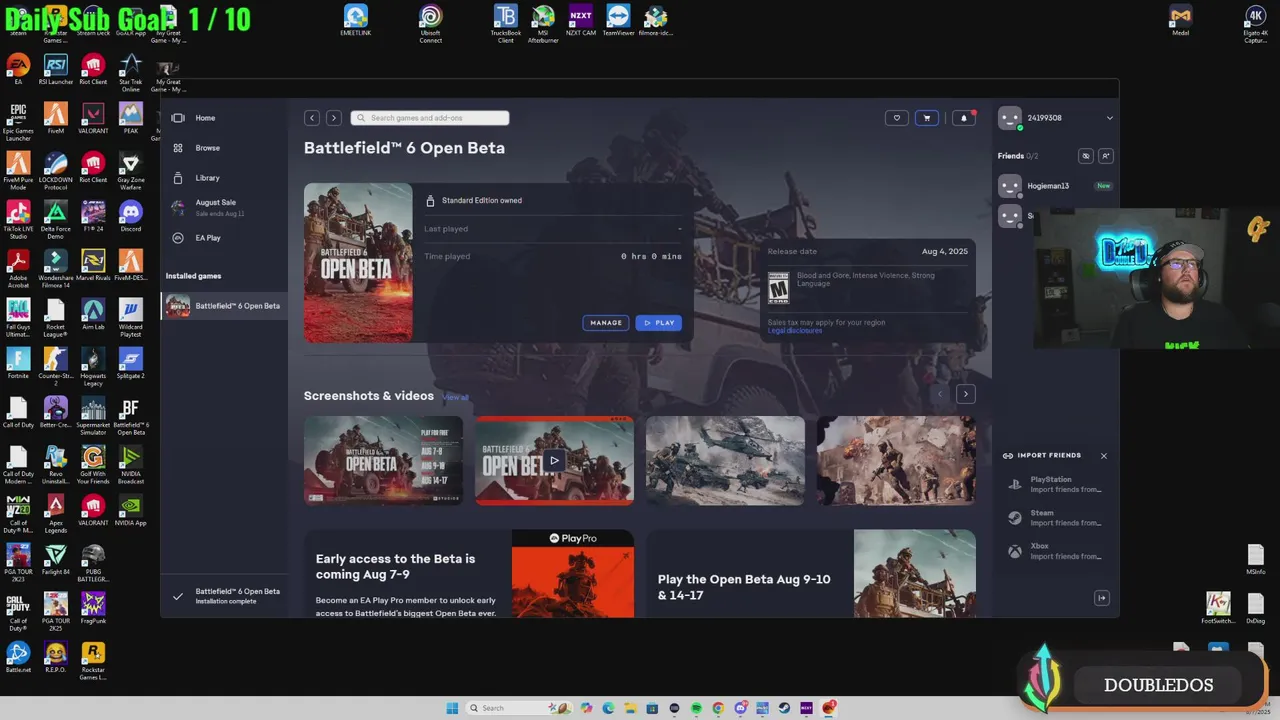
Task: Select Battlefield 6 Open Beta under Installed games
Action: pyautogui.click(x=224, y=306)
